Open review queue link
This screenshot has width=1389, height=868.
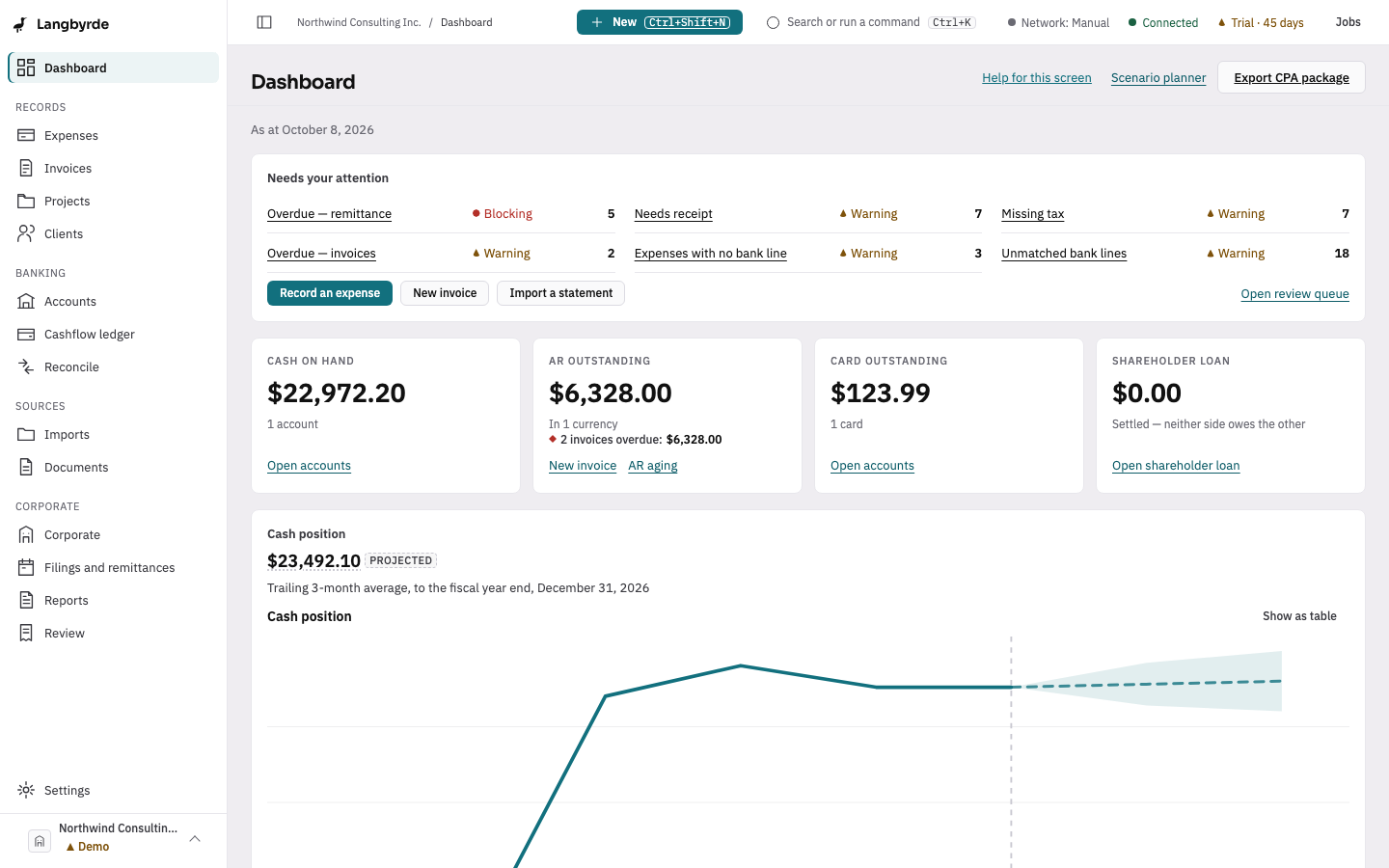(1294, 294)
